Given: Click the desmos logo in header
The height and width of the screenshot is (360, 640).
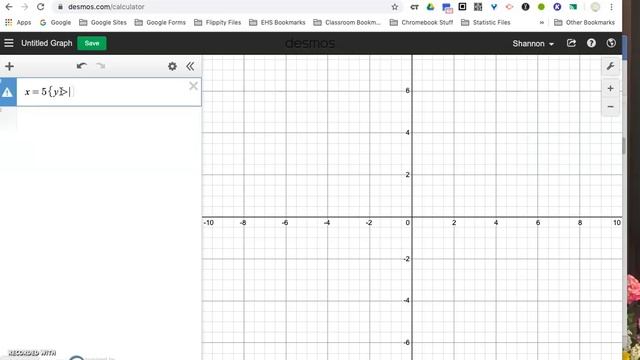Looking at the screenshot, I should point(310,43).
